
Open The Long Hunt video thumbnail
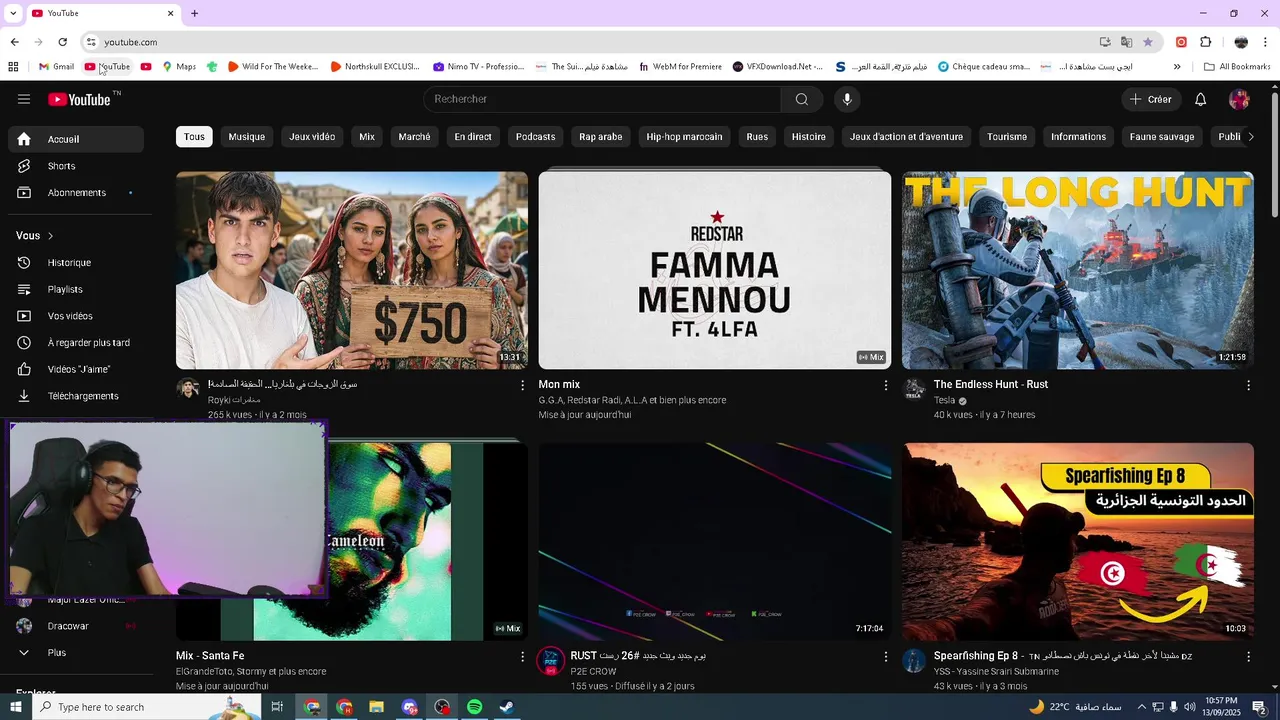pyautogui.click(x=1078, y=270)
